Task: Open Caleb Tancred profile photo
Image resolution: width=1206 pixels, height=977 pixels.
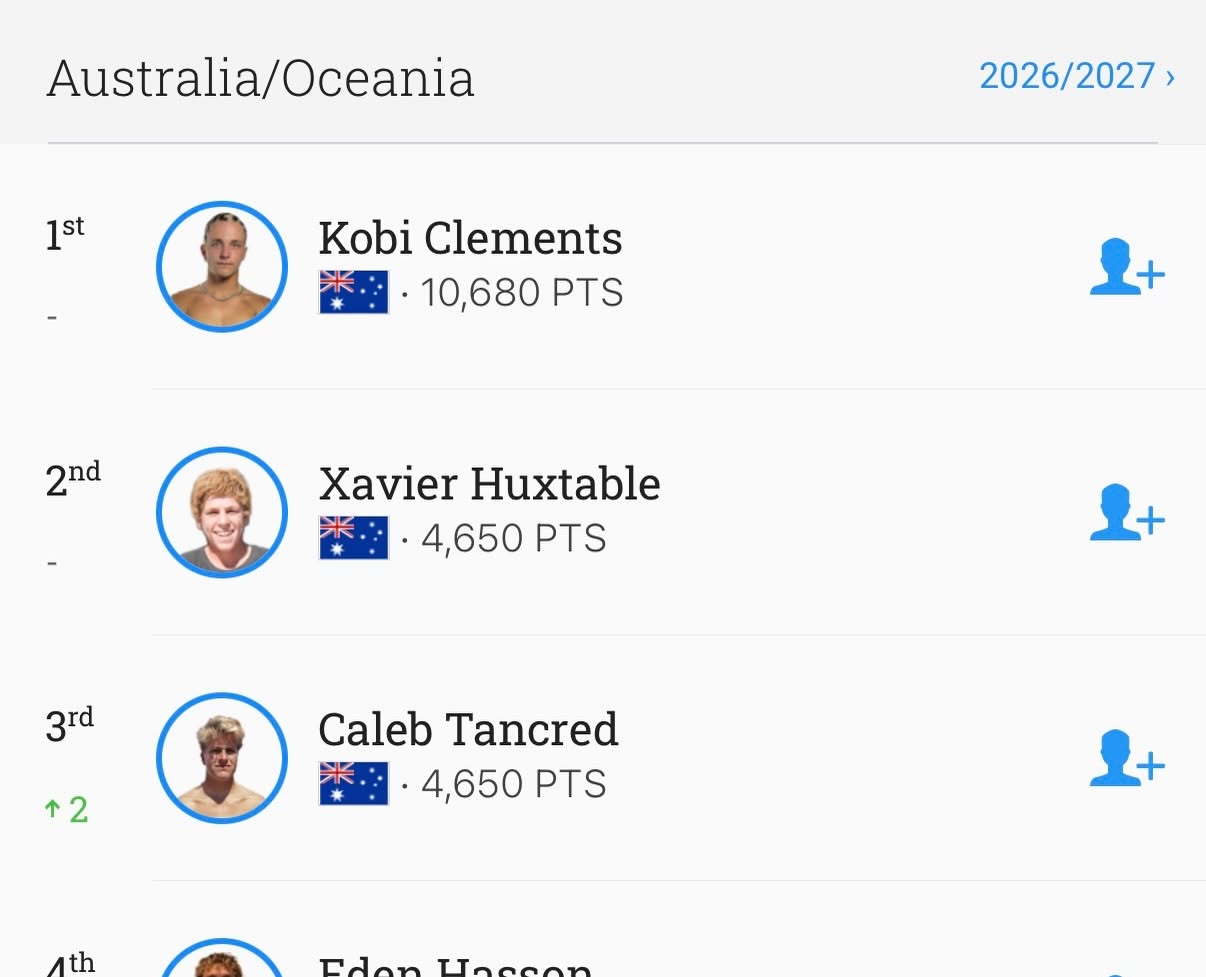Action: pos(222,759)
